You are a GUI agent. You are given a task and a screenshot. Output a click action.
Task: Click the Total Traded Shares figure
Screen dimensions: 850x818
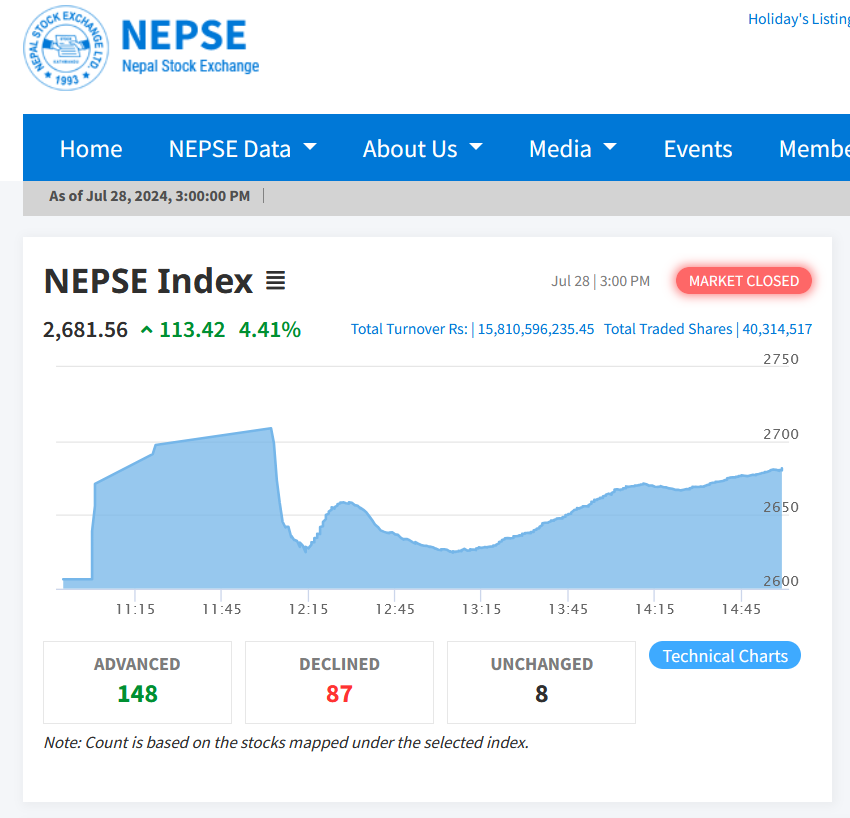pos(776,329)
